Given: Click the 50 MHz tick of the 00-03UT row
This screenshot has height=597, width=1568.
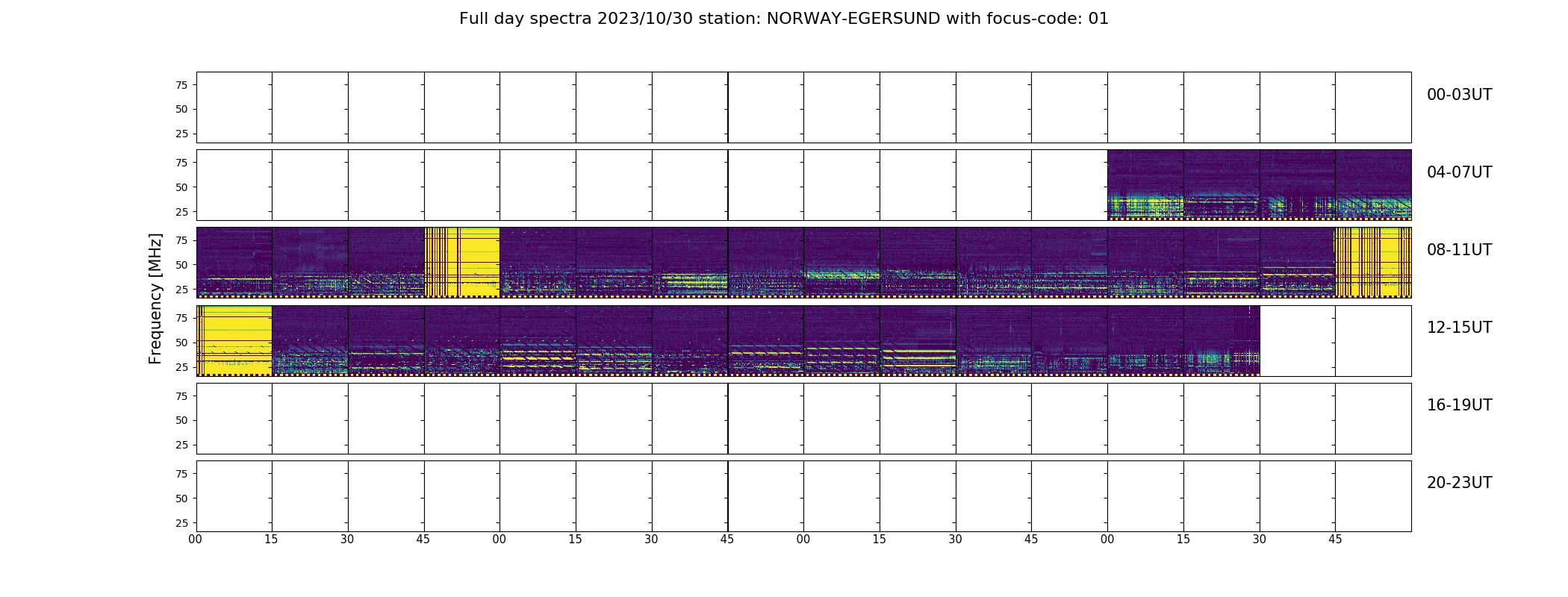Looking at the screenshot, I should [181, 109].
